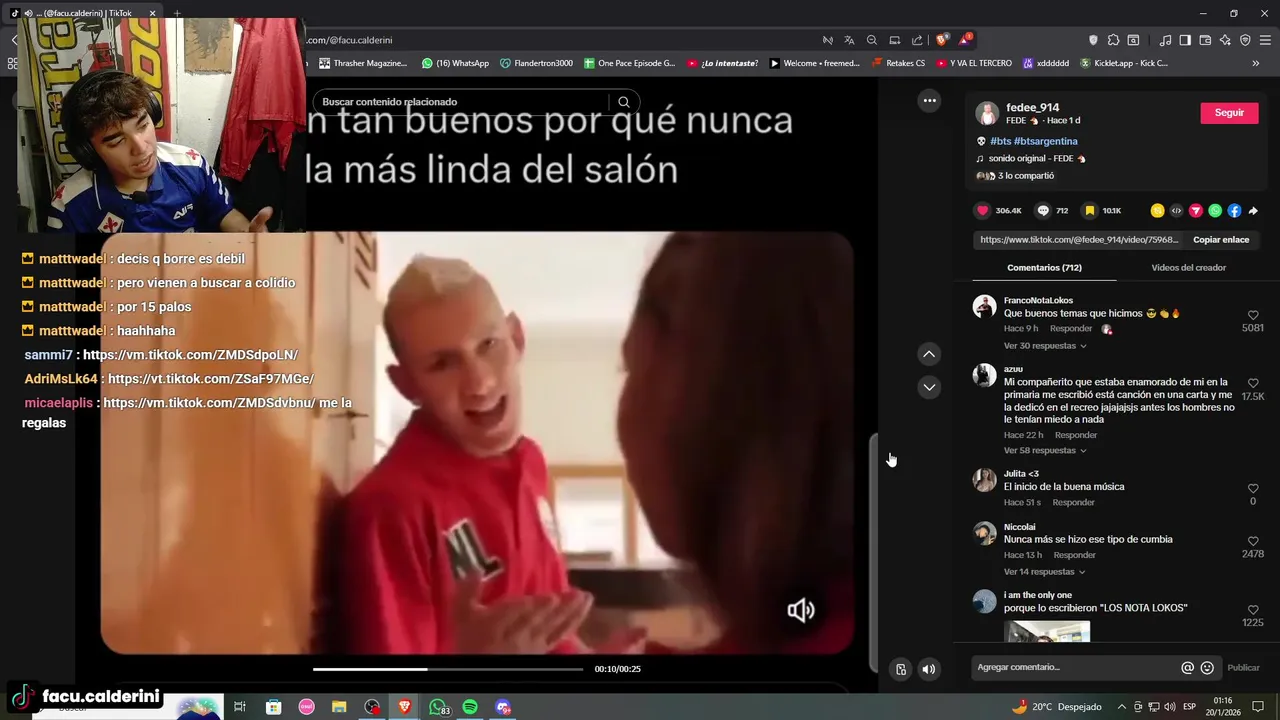Save video with the yellow bookmark icon
The height and width of the screenshot is (720, 1280).
click(x=1090, y=211)
